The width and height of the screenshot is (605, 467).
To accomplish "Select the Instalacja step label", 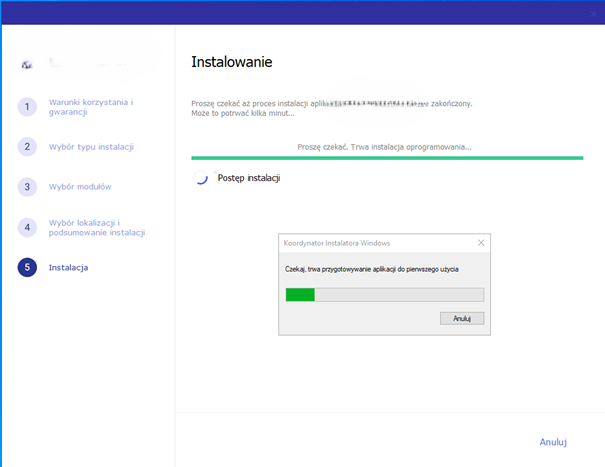I will coord(68,267).
